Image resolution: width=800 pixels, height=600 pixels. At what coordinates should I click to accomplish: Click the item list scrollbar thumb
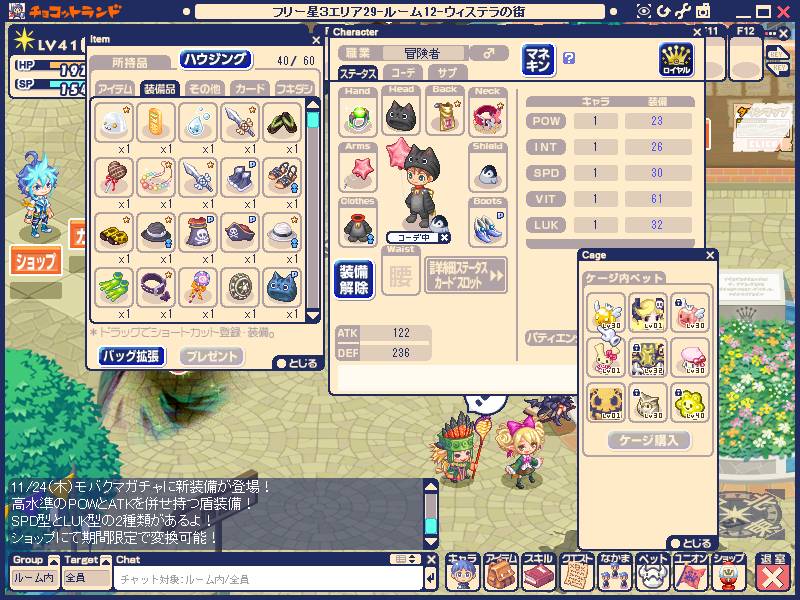[x=313, y=120]
